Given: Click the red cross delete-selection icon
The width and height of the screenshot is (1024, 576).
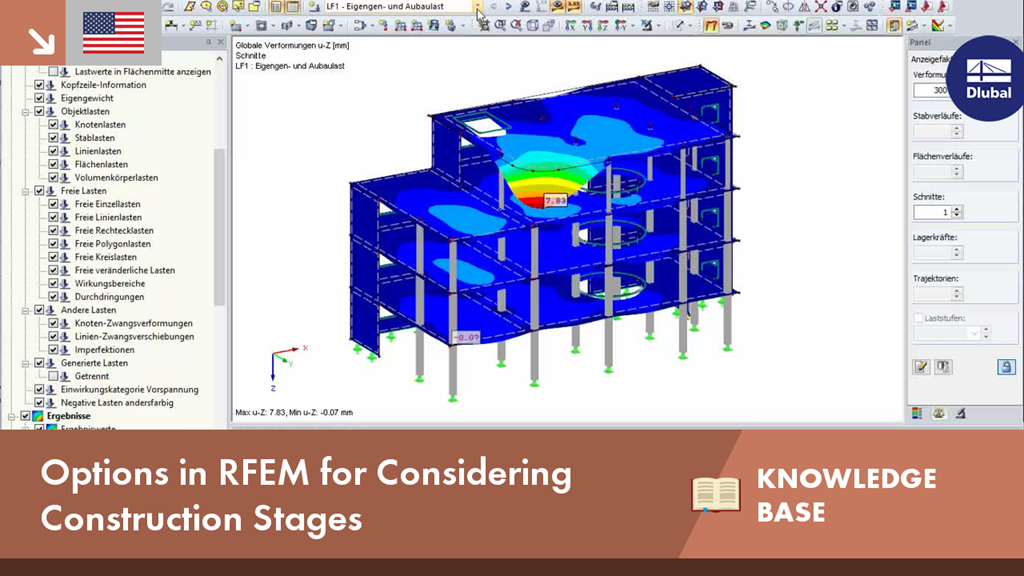Looking at the screenshot, I should (x=820, y=7).
